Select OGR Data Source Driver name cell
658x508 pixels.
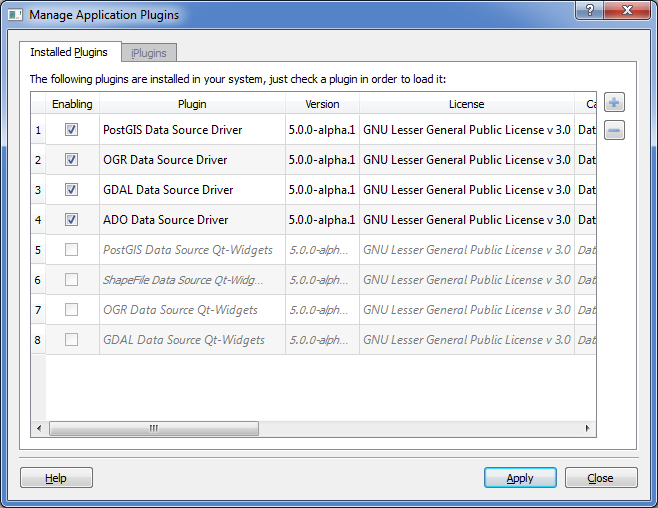point(192,159)
